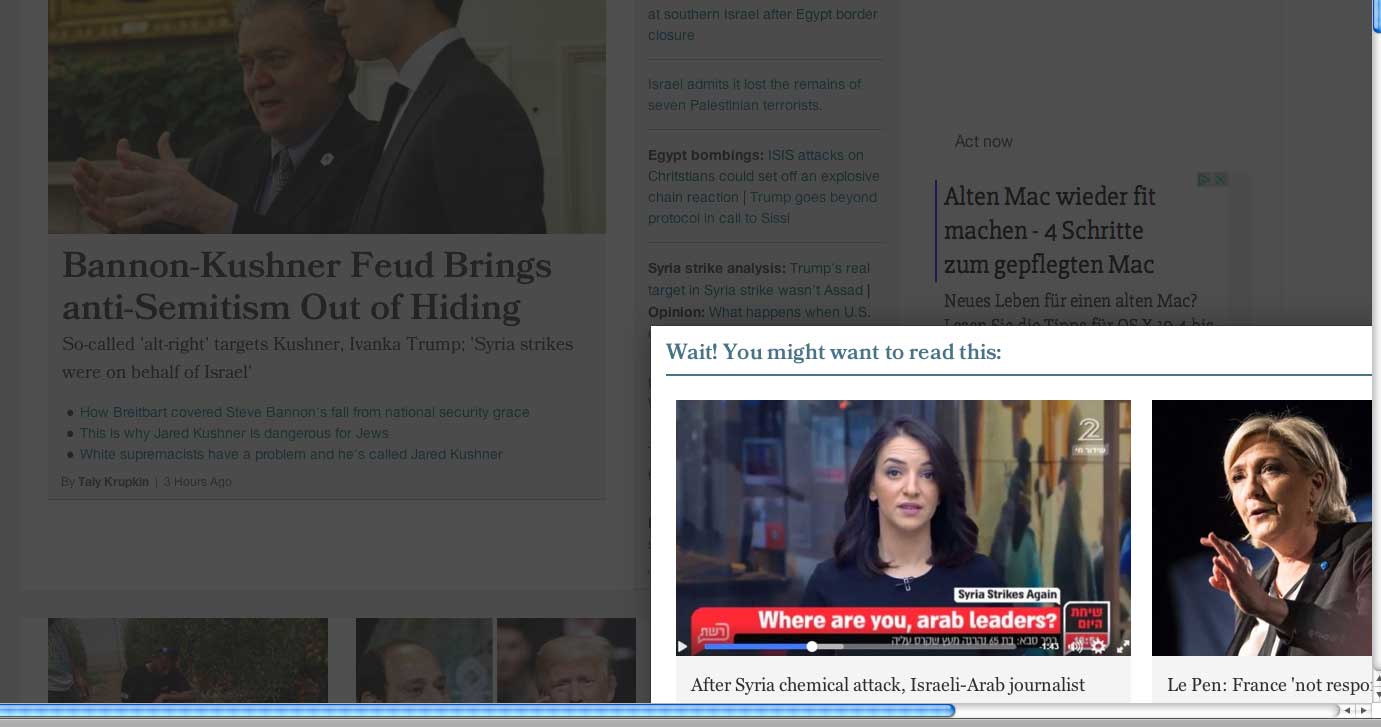Expand the video to fullscreen

click(x=1122, y=646)
